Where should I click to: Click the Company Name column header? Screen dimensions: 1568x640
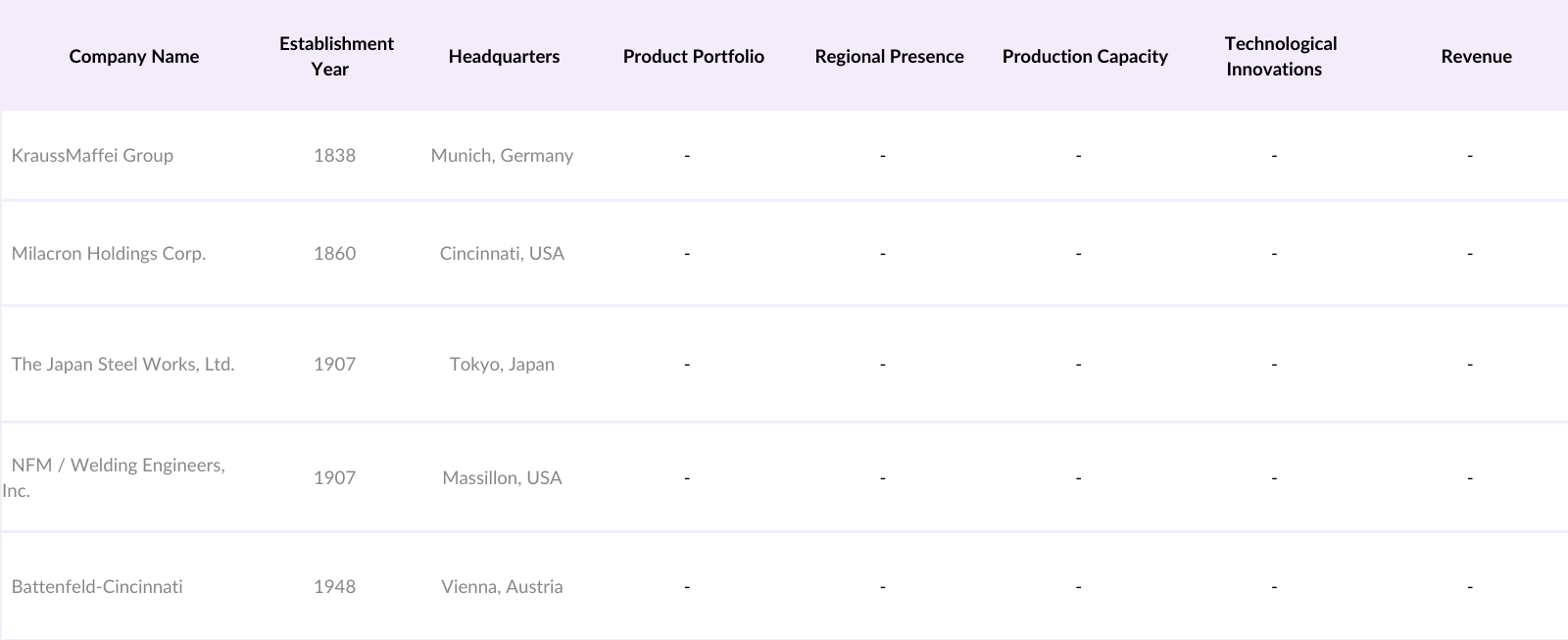pos(134,57)
